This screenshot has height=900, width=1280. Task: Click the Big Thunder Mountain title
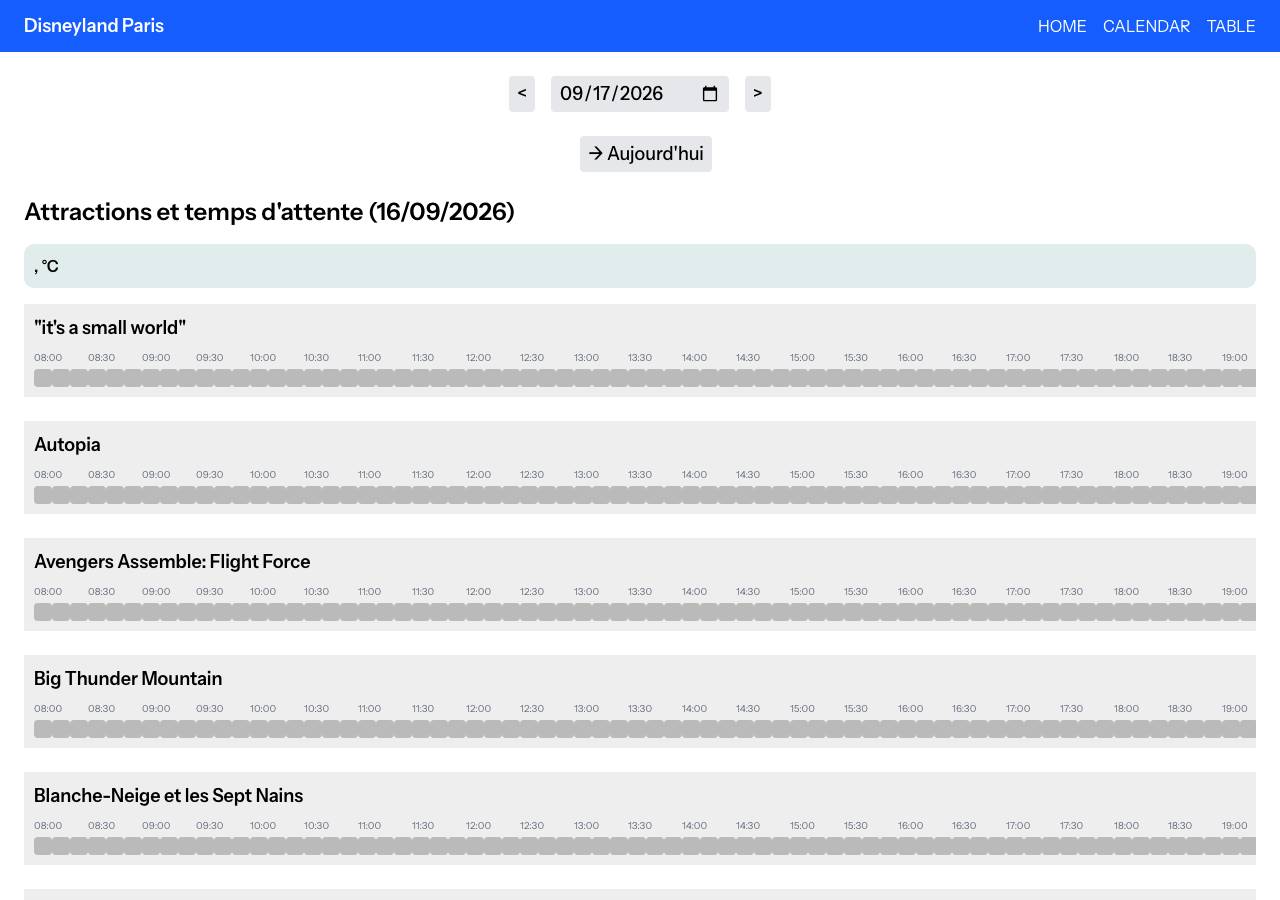tap(128, 679)
